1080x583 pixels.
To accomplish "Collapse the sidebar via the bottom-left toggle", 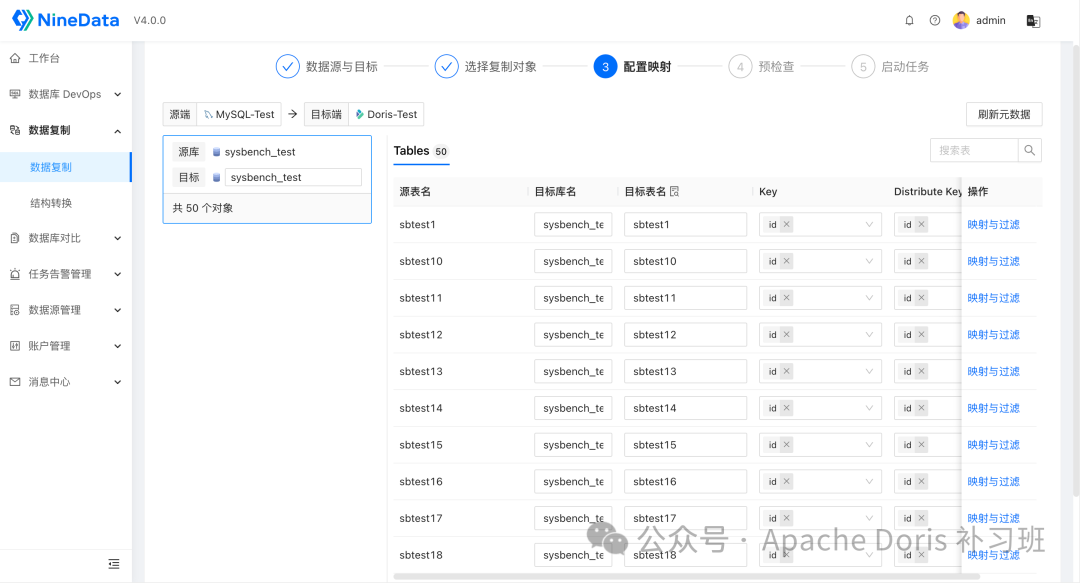I will coord(113,563).
